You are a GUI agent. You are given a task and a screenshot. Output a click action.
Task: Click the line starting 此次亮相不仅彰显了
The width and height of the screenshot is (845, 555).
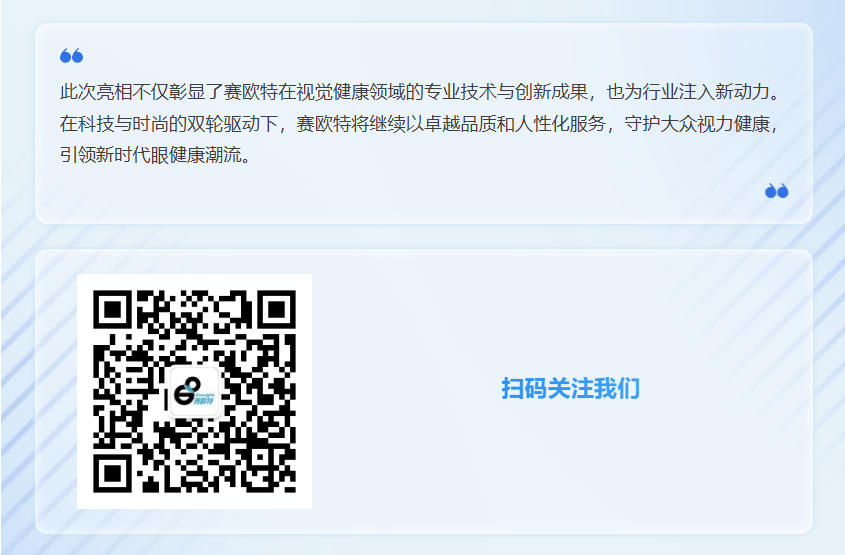pos(420,92)
